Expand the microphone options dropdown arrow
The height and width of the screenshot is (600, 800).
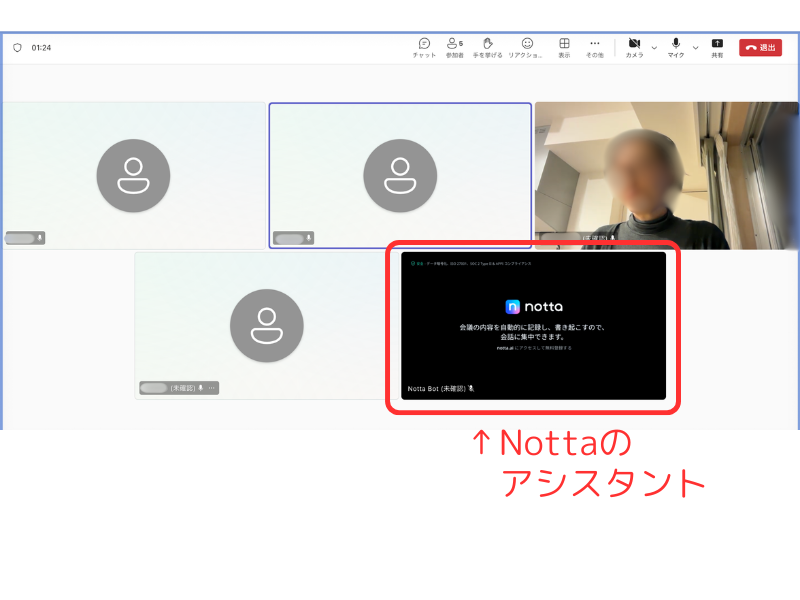point(696,47)
